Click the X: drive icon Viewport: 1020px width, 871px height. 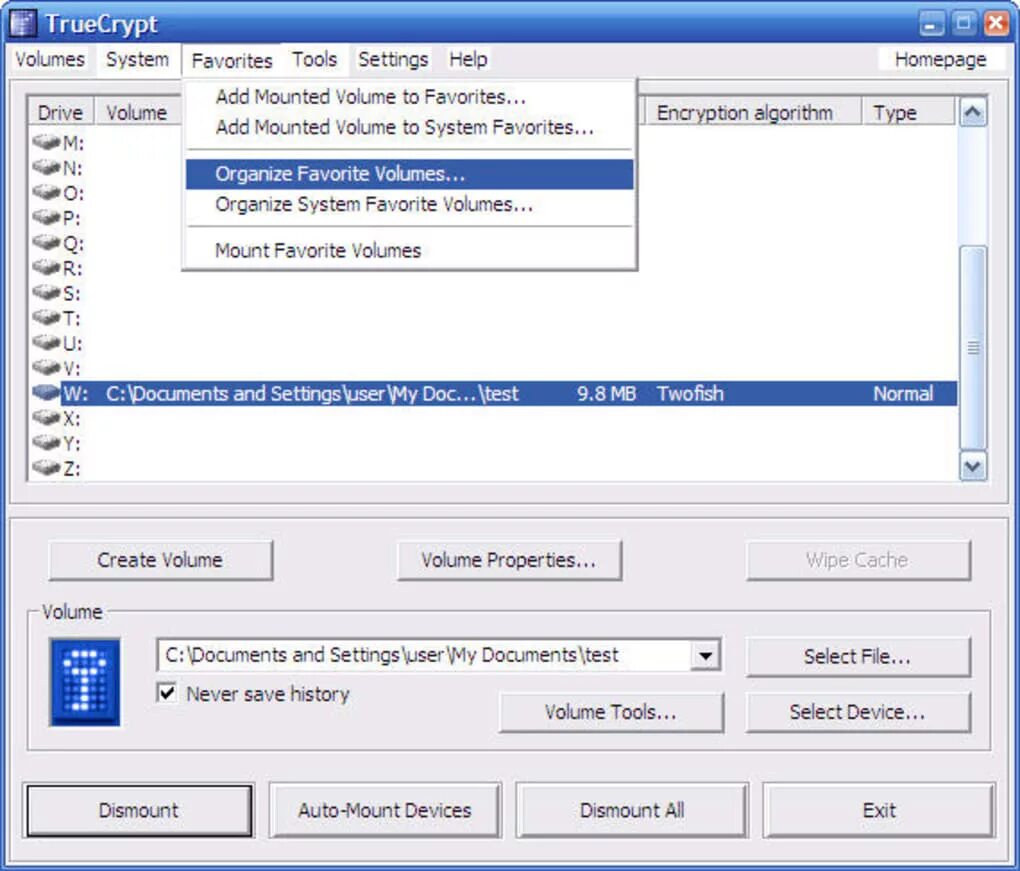[x=46, y=418]
